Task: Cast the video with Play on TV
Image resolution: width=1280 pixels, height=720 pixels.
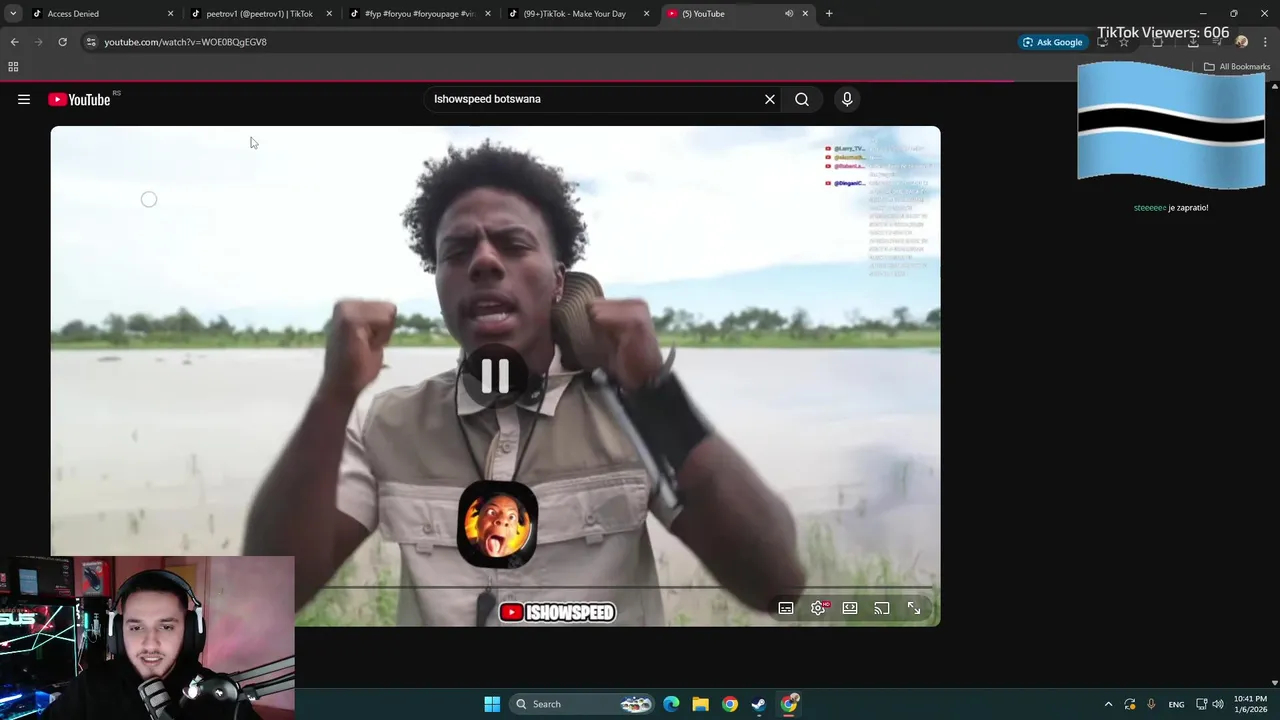Action: coord(882,608)
